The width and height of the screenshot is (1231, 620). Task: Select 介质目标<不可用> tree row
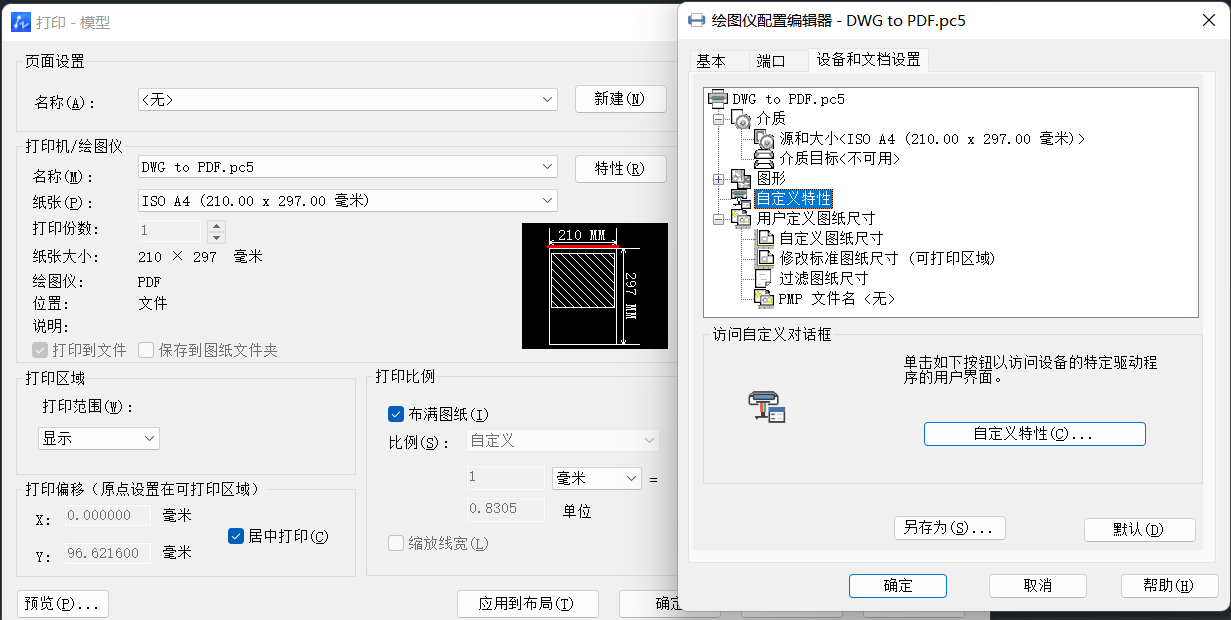point(840,158)
